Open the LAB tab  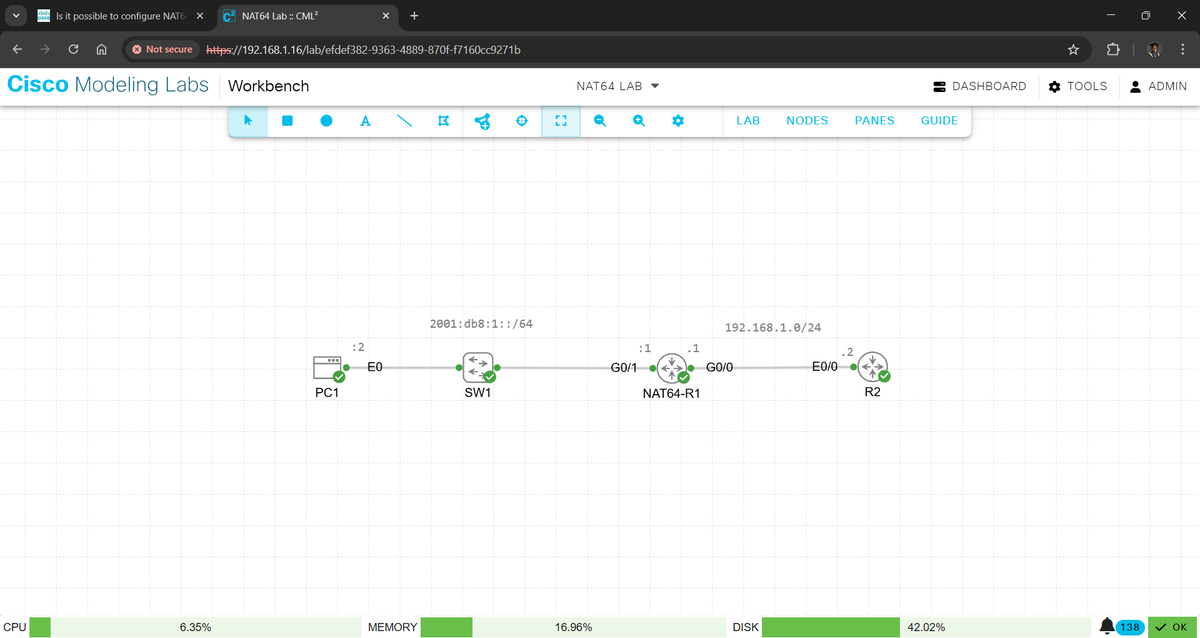pyautogui.click(x=748, y=121)
